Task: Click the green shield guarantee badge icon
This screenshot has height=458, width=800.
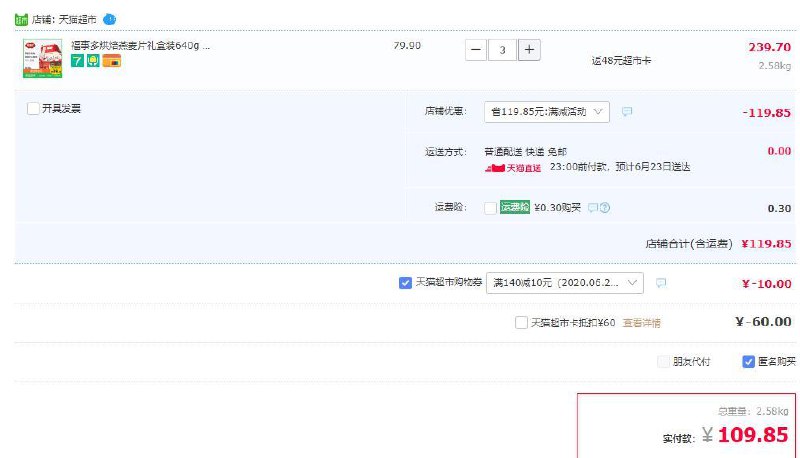Action: 93,61
